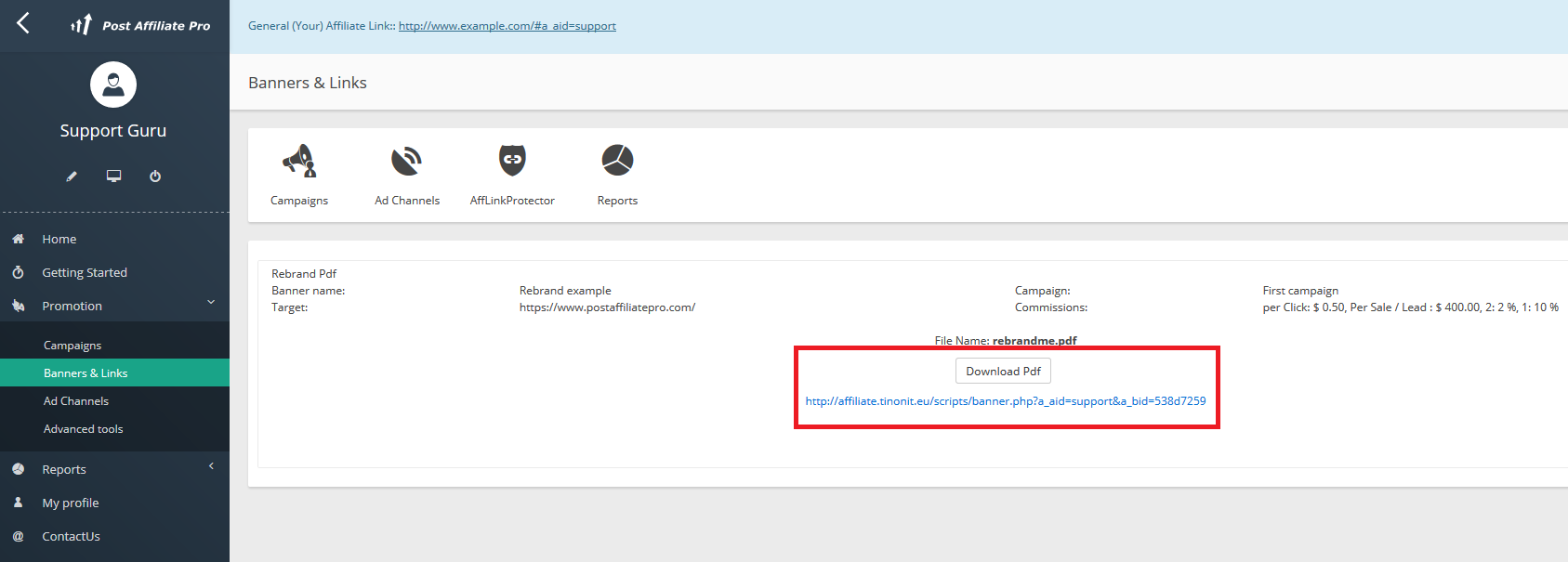Image resolution: width=1568 pixels, height=562 pixels.
Task: Open the AffLinkProtector shield icon
Action: (x=512, y=161)
